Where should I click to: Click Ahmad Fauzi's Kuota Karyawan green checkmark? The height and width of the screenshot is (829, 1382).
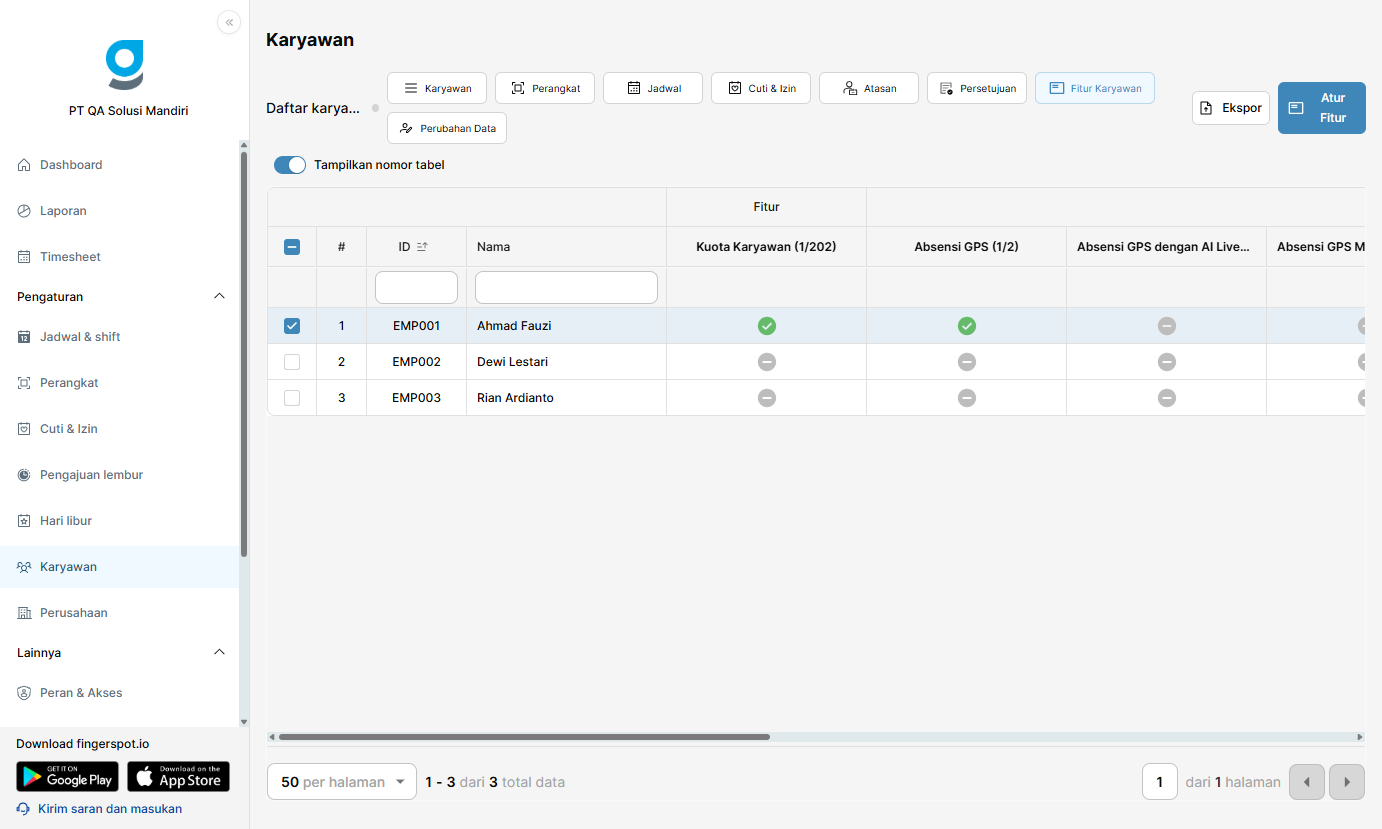coord(767,326)
